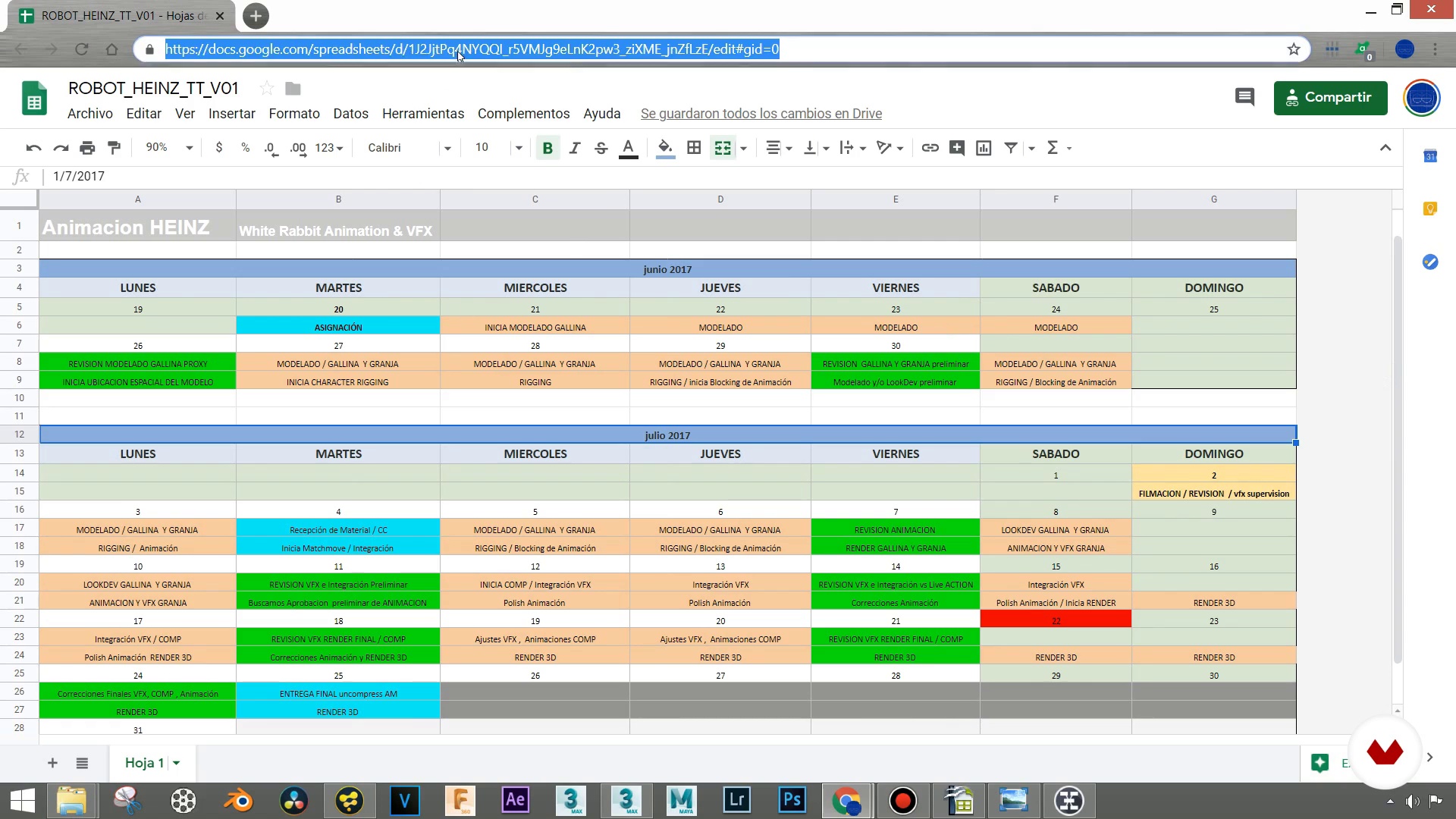Click the Google account avatar
Viewport: 1456px width, 819px height.
coord(1421,98)
